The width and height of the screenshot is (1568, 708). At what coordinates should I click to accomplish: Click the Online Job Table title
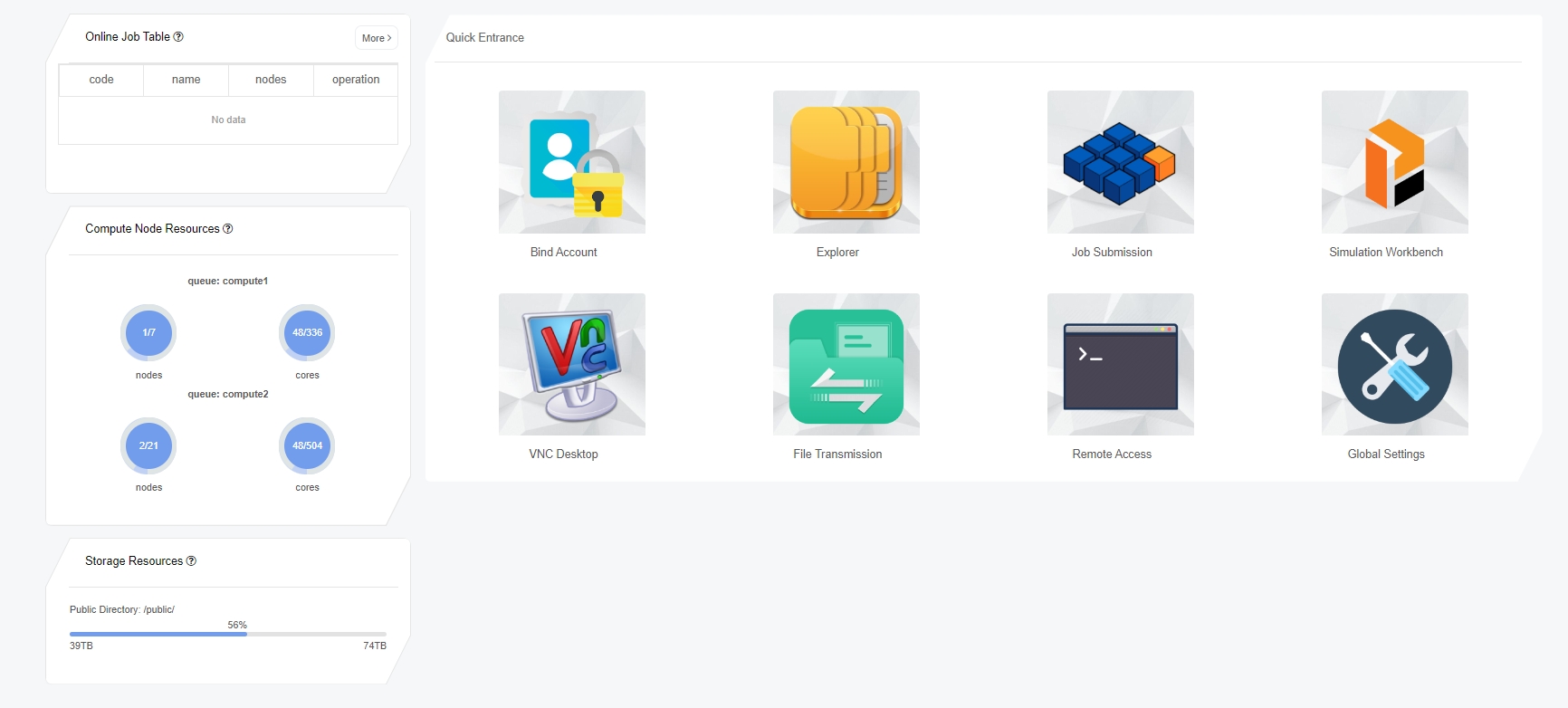[128, 37]
